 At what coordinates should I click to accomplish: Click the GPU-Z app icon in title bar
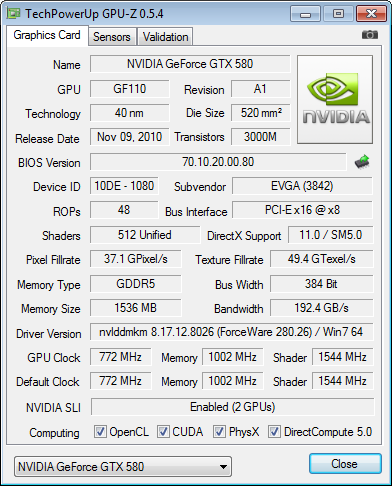point(14,14)
